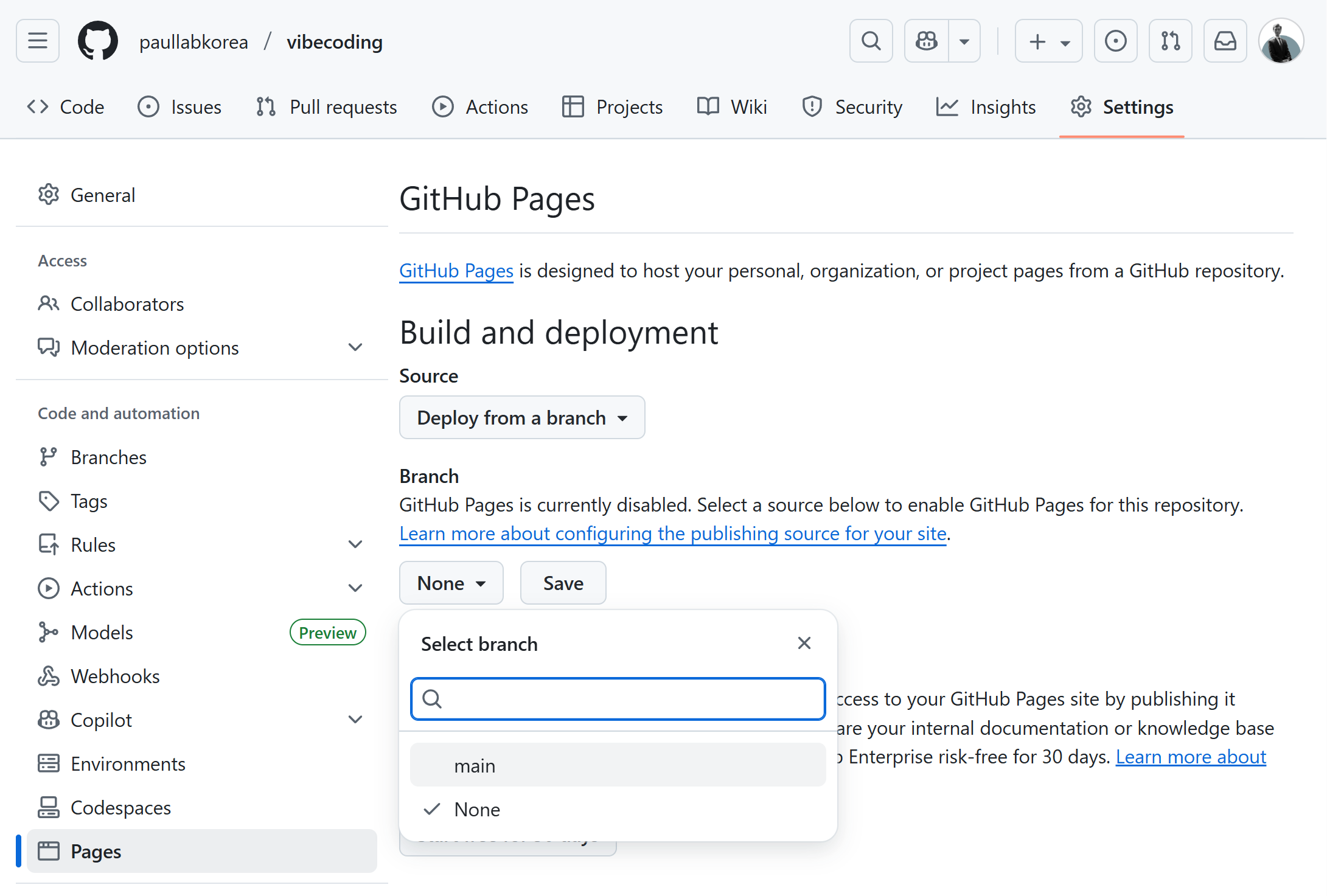Open the Webhooks settings page
The height and width of the screenshot is (896, 1327).
pos(115,676)
